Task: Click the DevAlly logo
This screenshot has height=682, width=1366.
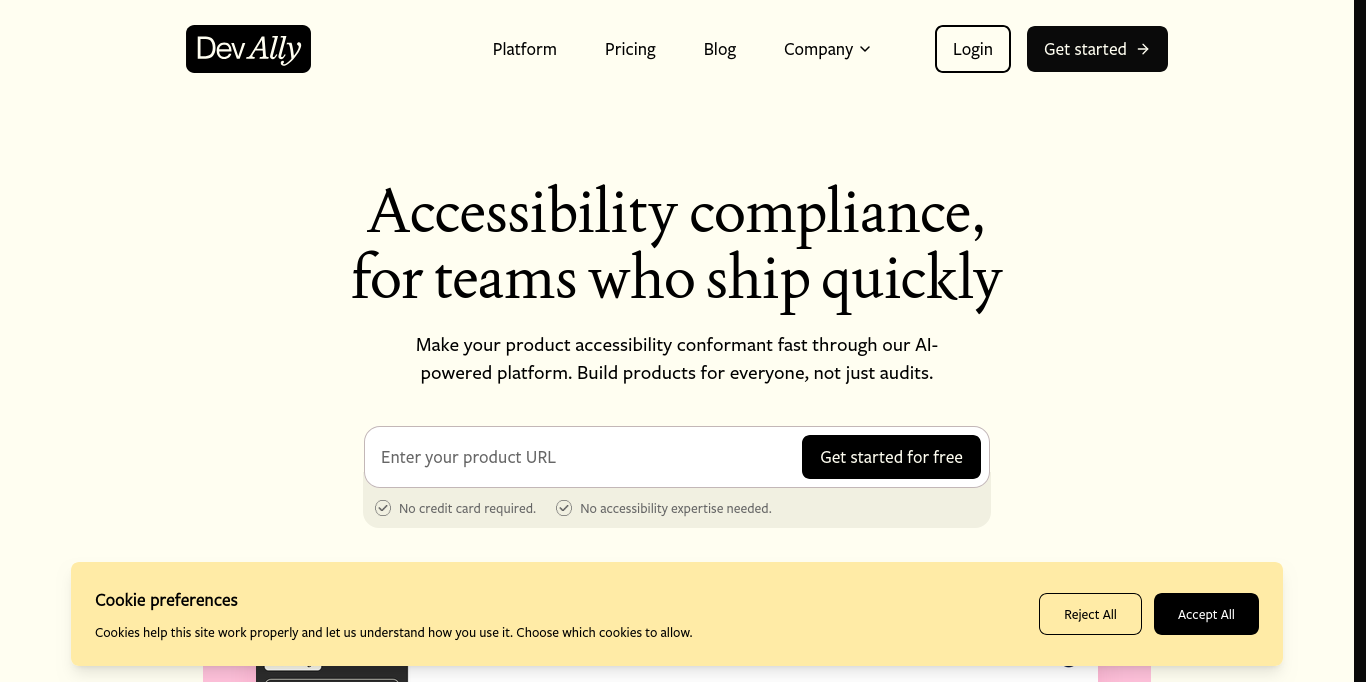Action: point(248,49)
